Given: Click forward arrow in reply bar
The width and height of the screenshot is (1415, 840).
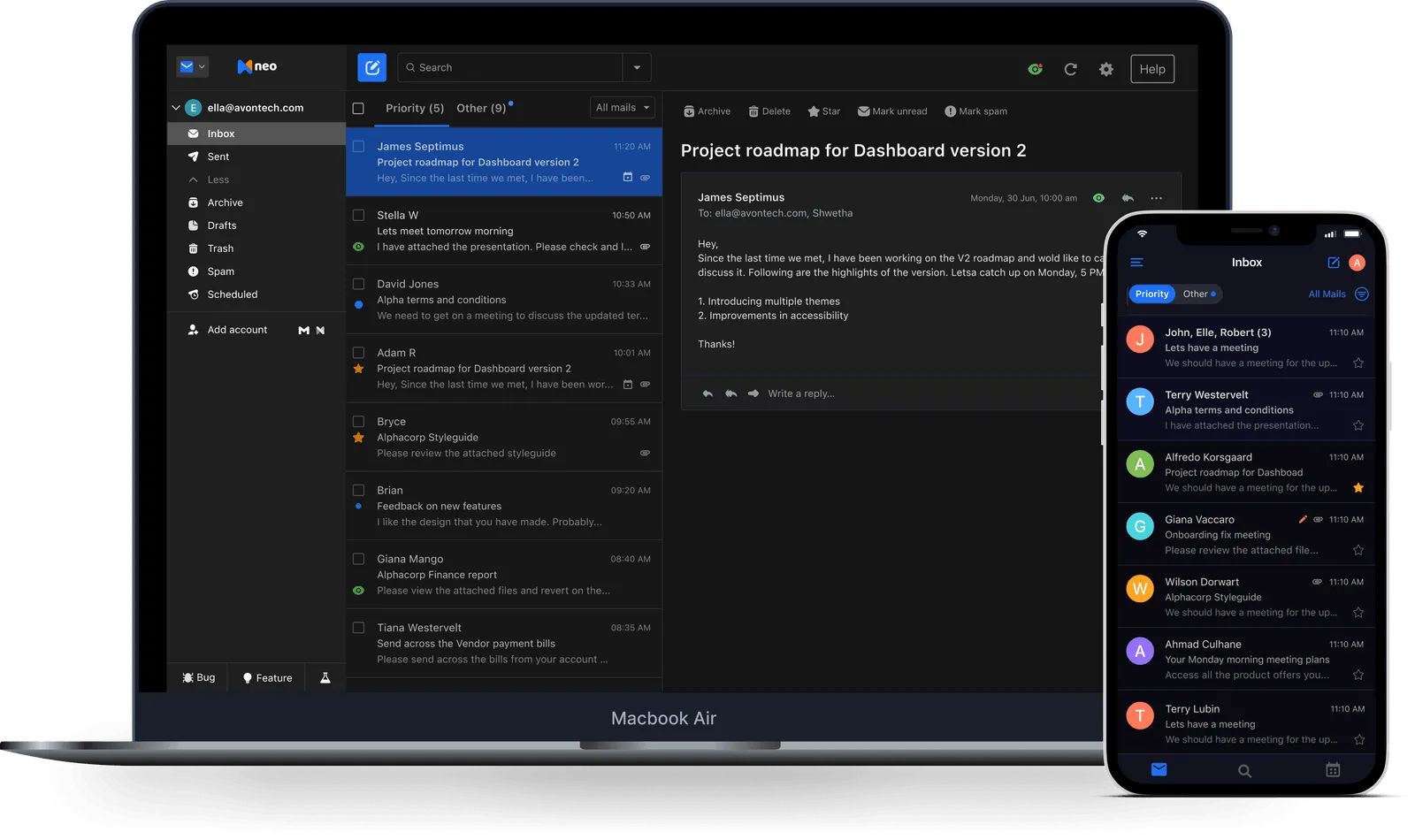Looking at the screenshot, I should (x=753, y=393).
